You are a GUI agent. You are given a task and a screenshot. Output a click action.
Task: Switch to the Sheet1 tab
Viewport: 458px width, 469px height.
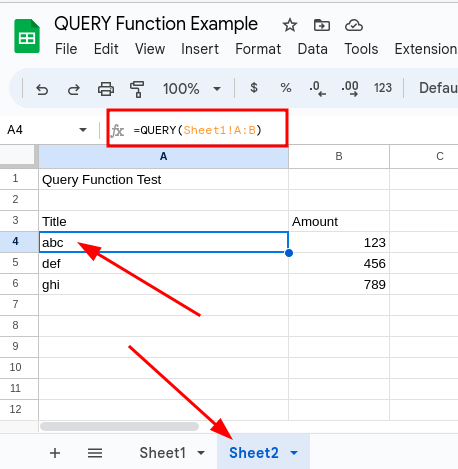click(162, 453)
